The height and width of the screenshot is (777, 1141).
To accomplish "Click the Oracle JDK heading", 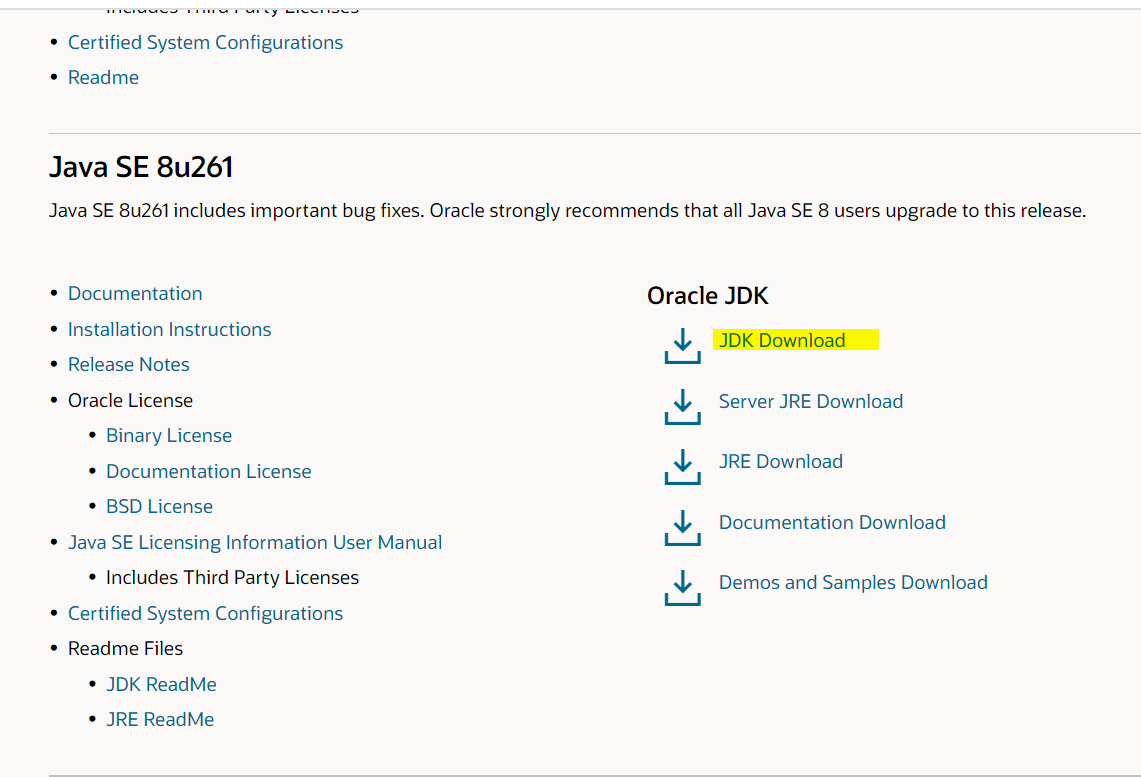I will click(707, 296).
